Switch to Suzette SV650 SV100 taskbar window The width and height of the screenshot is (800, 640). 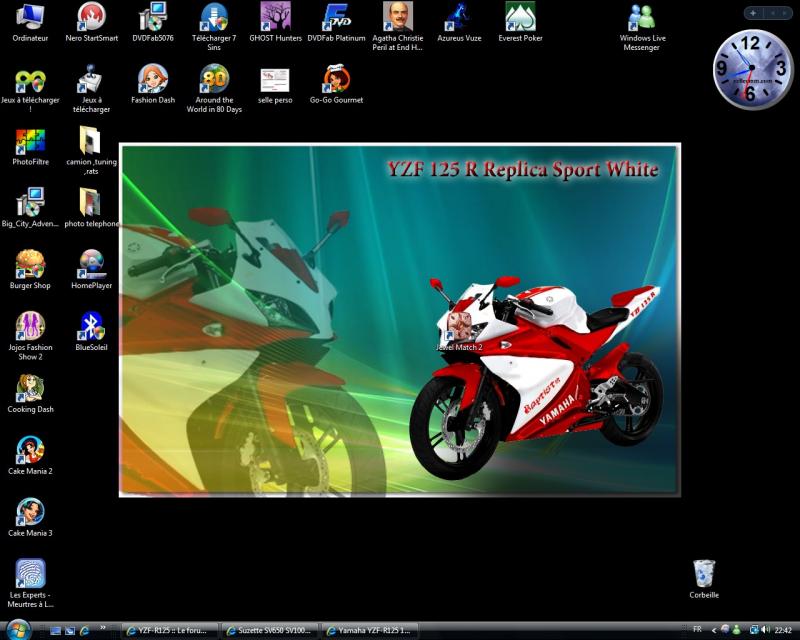click(271, 631)
